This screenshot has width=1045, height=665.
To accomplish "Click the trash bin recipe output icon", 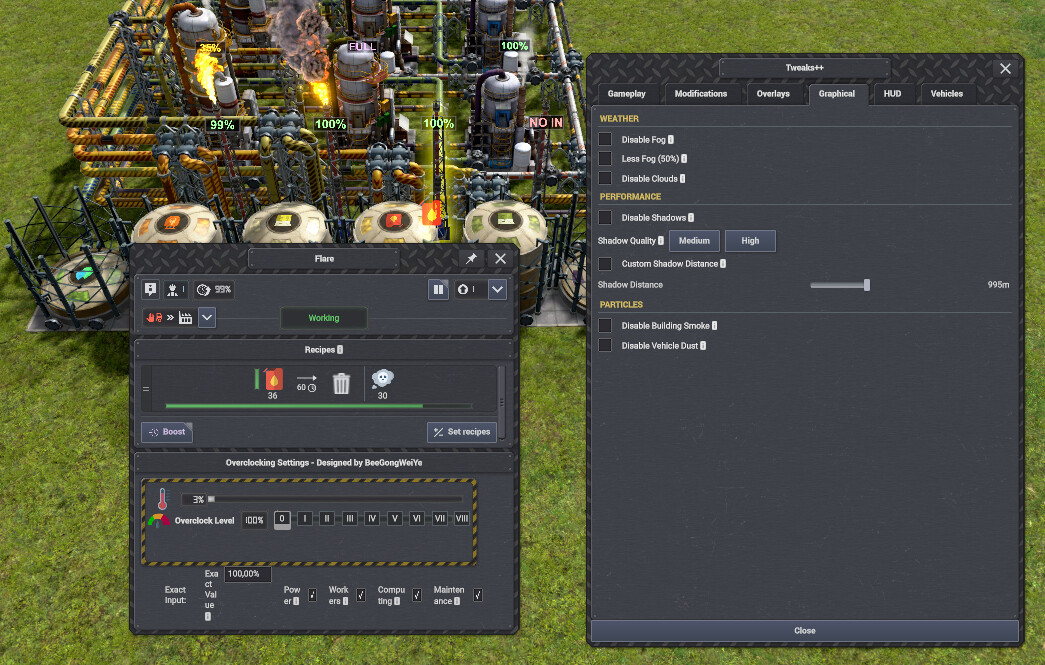I will pos(341,383).
